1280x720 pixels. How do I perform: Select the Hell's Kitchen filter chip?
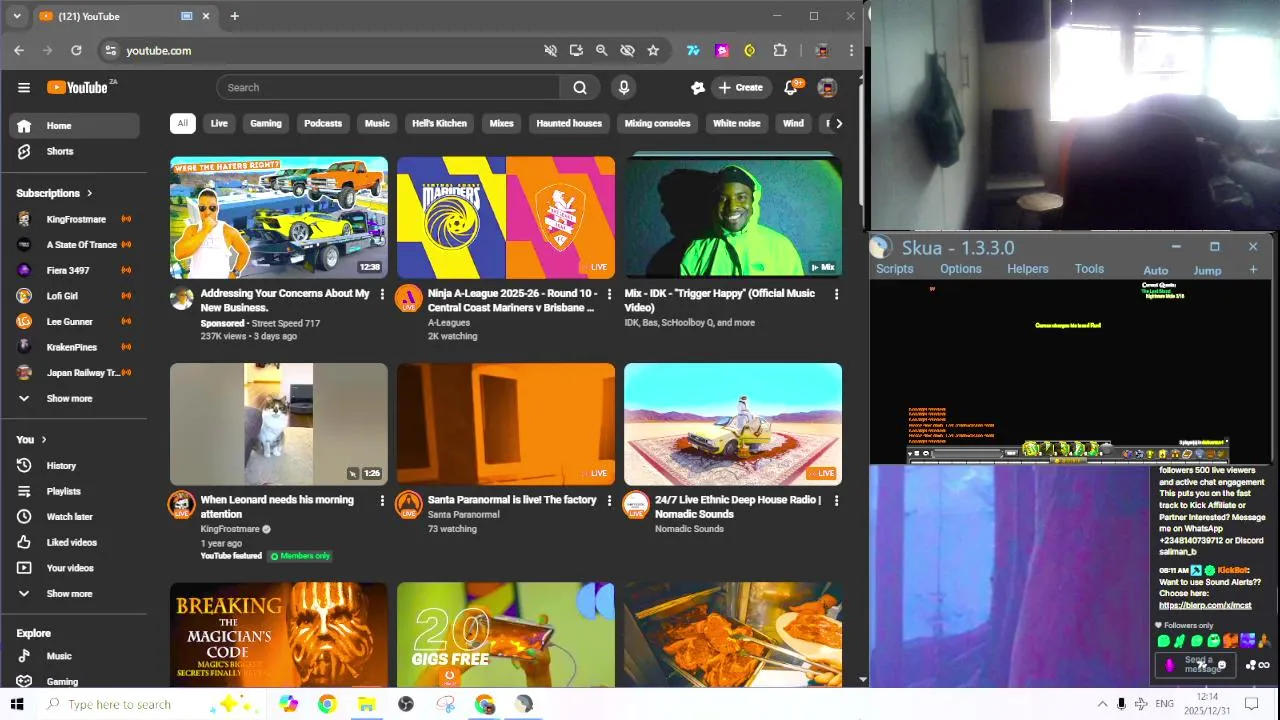click(439, 123)
